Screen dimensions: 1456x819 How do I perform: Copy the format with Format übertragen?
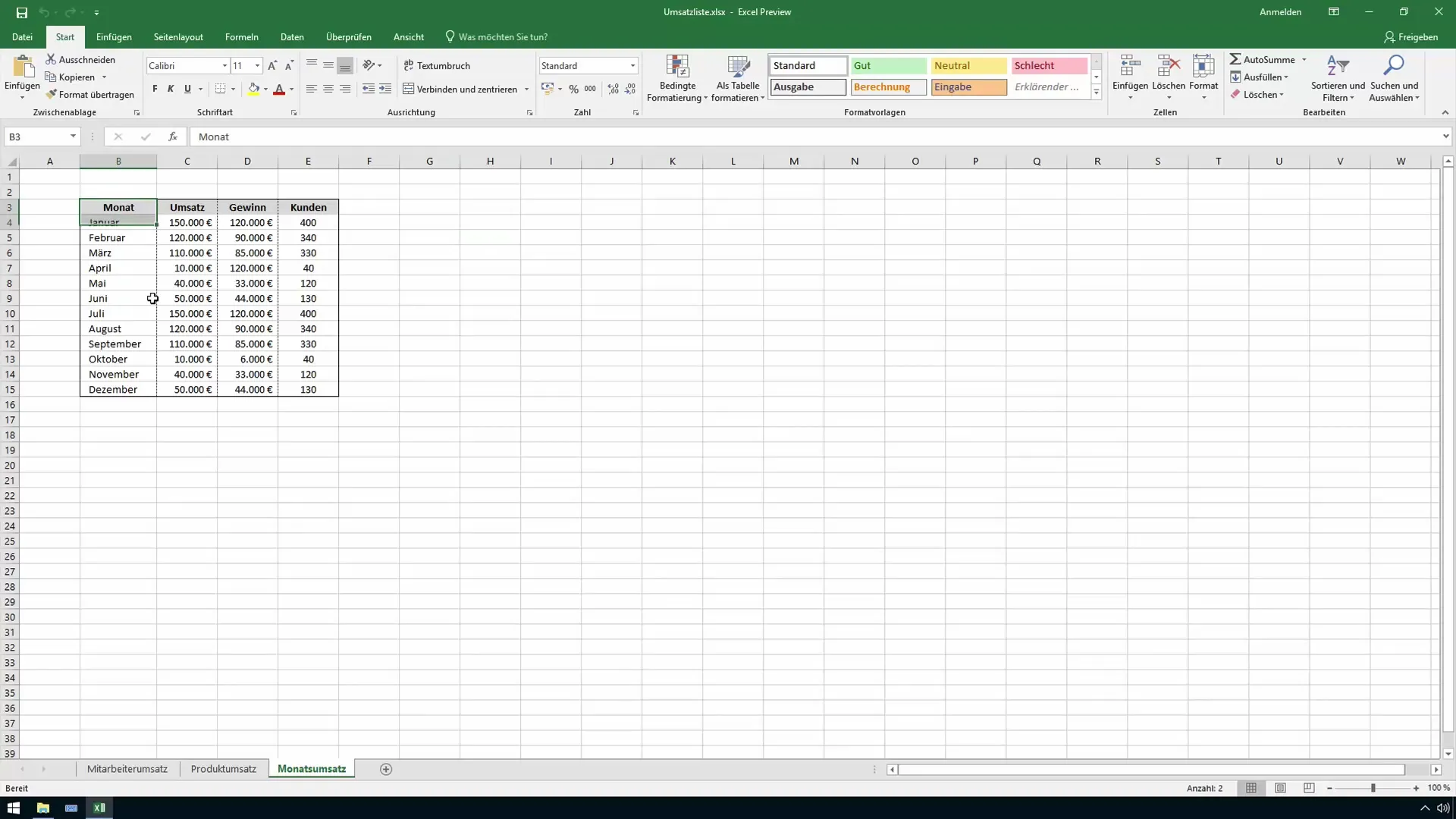[x=89, y=95]
